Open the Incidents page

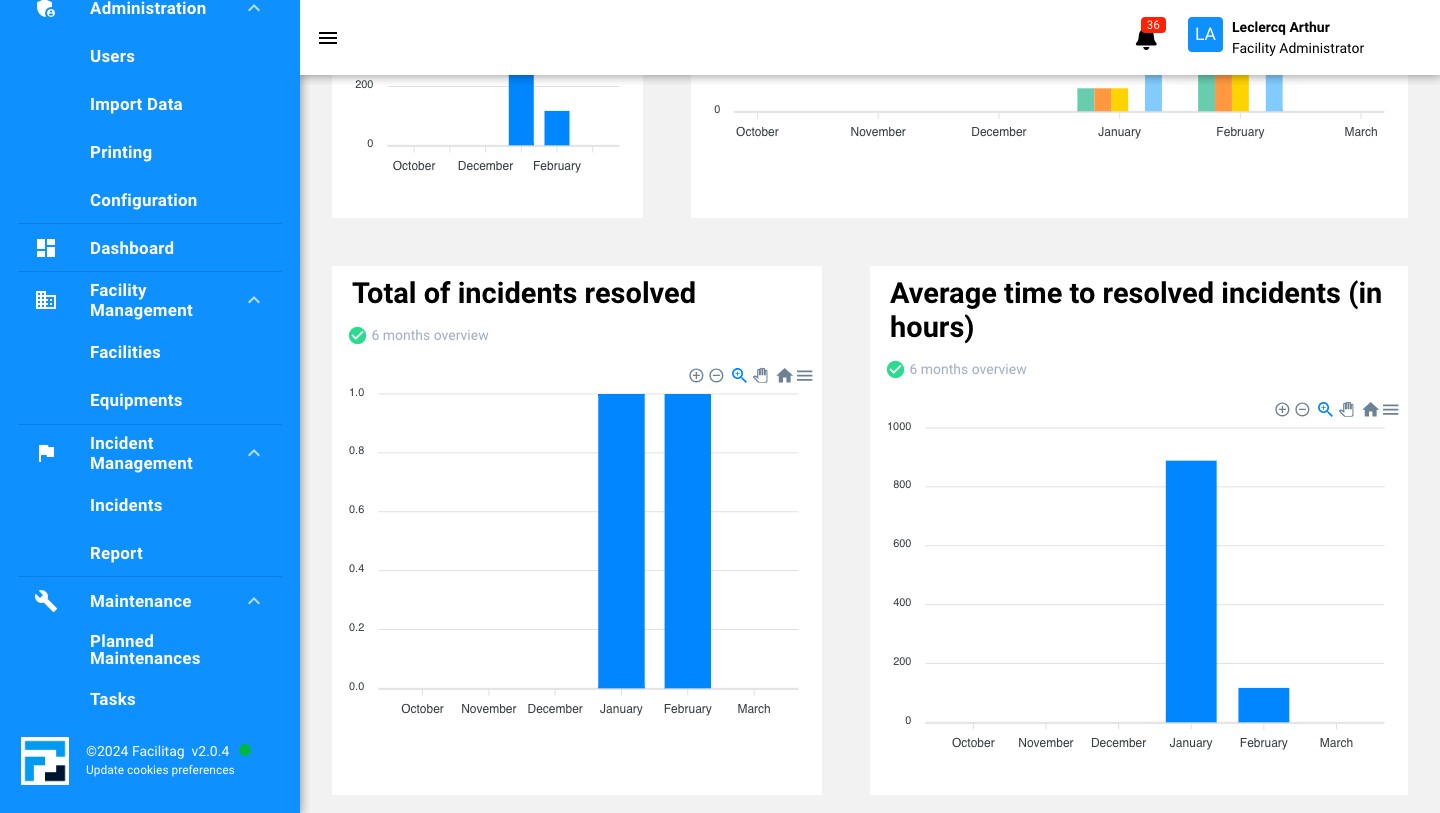point(126,505)
